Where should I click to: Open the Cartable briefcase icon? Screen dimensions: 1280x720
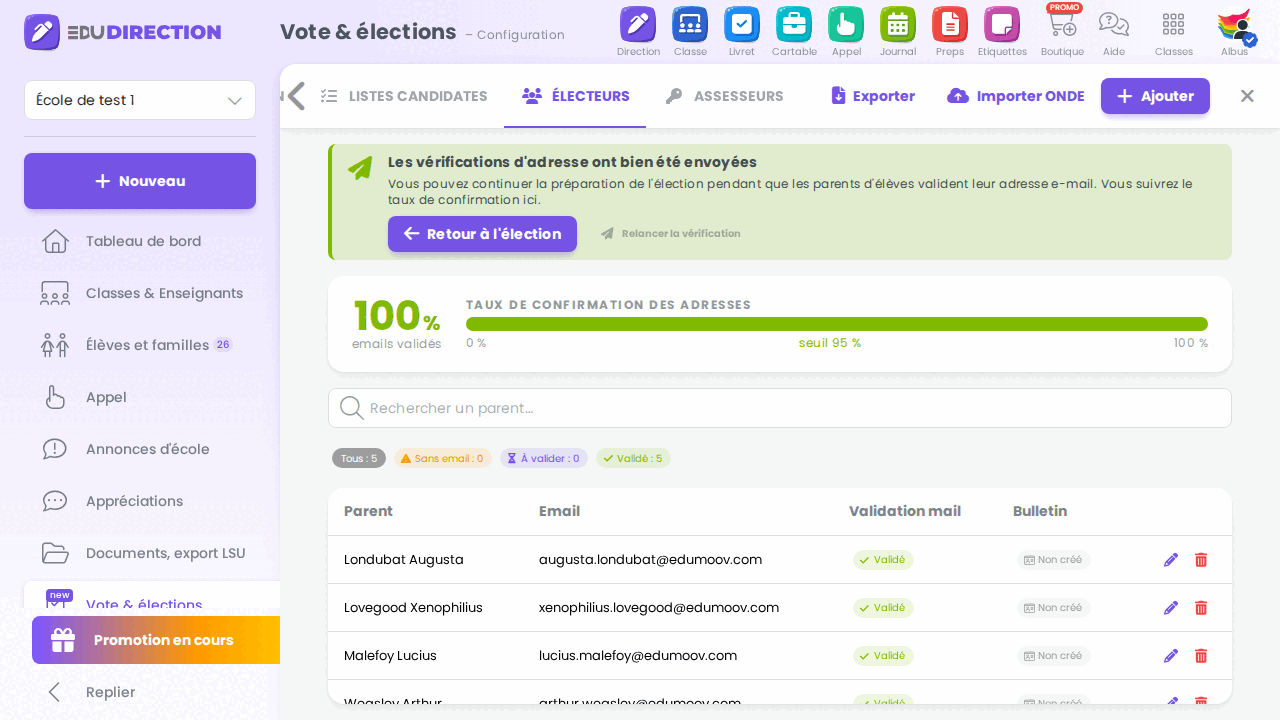pos(794,24)
